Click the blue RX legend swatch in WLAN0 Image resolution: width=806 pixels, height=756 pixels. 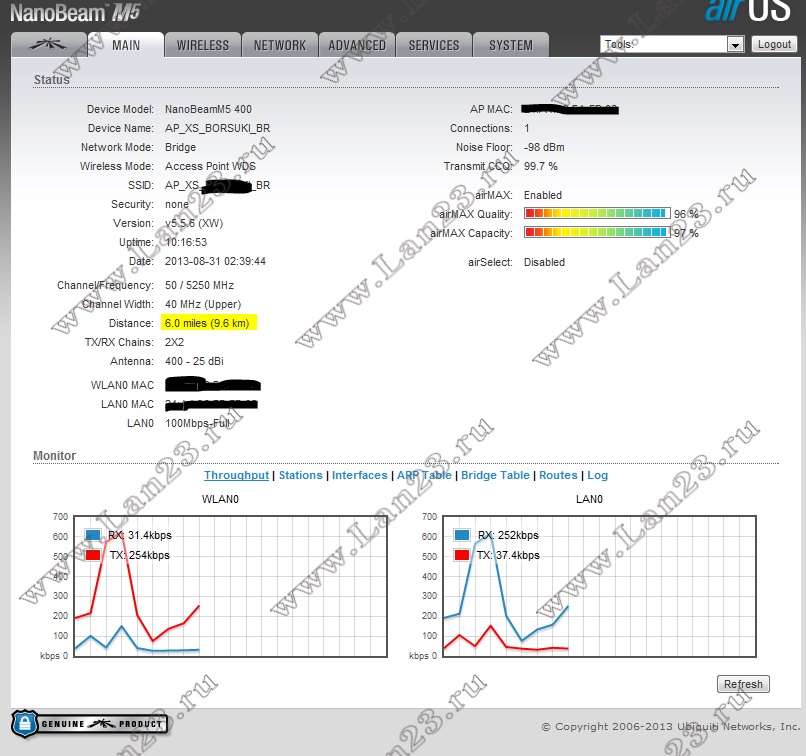tap(93, 535)
